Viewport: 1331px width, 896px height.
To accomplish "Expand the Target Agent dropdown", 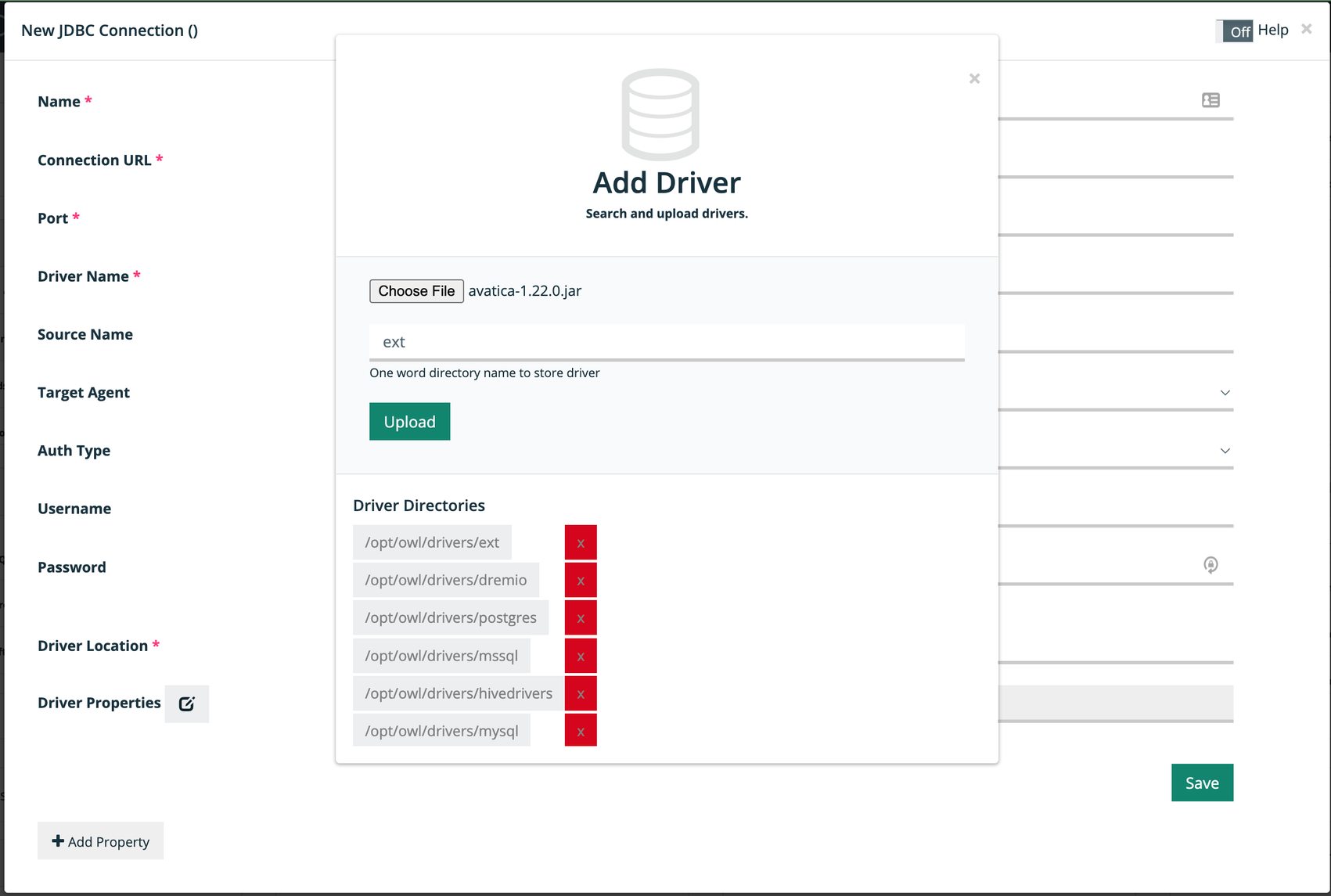I will tap(1224, 392).
